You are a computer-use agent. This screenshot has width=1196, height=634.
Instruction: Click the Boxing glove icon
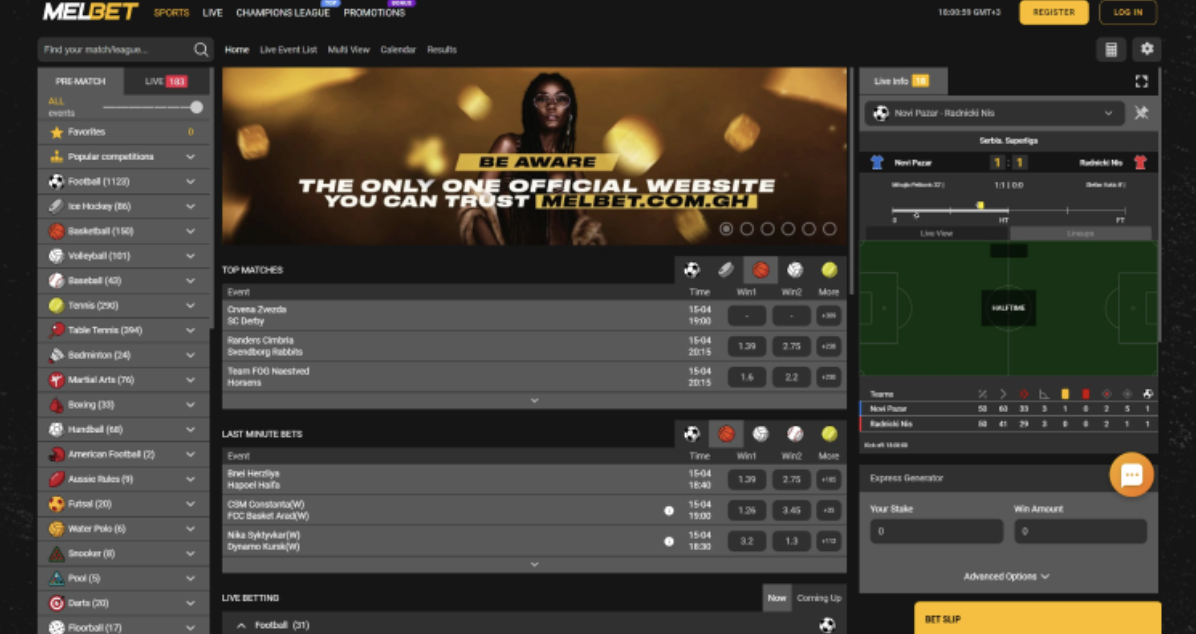(56, 404)
